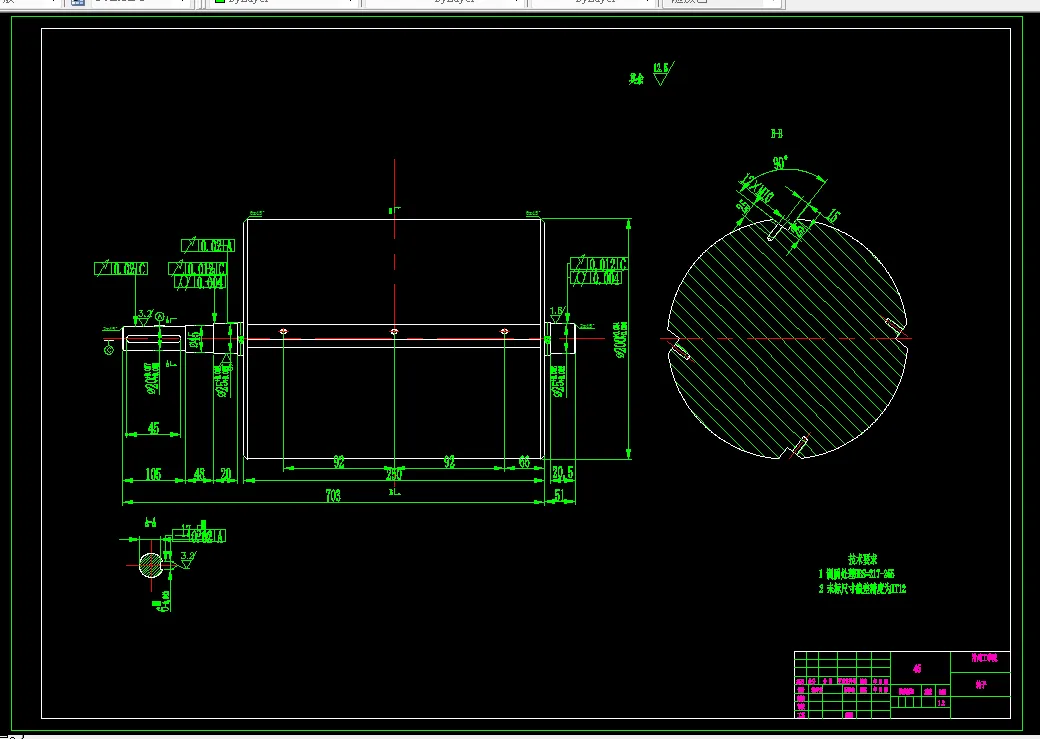Viewport: 1040px width, 739px height.
Task: Select the 20 dimension beside 48
Action: tap(226, 474)
